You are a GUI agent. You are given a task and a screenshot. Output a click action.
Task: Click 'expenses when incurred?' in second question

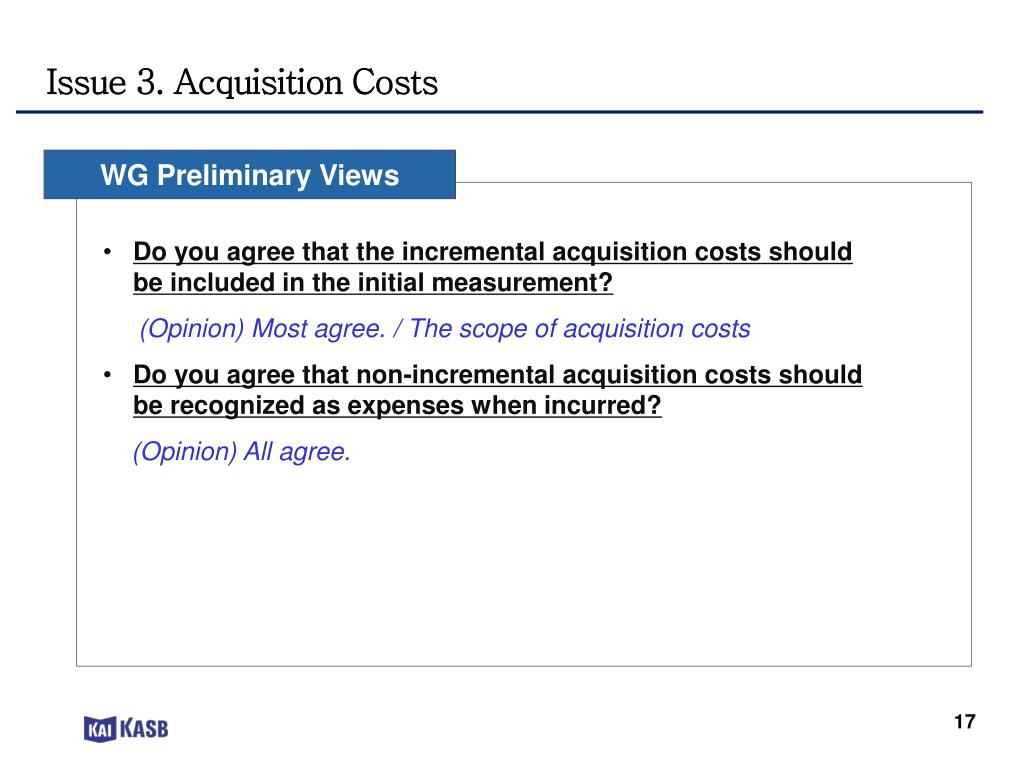pyautogui.click(x=504, y=406)
